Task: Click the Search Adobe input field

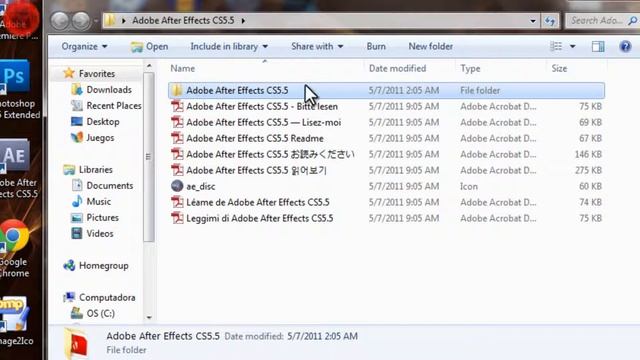Action: (x=602, y=20)
